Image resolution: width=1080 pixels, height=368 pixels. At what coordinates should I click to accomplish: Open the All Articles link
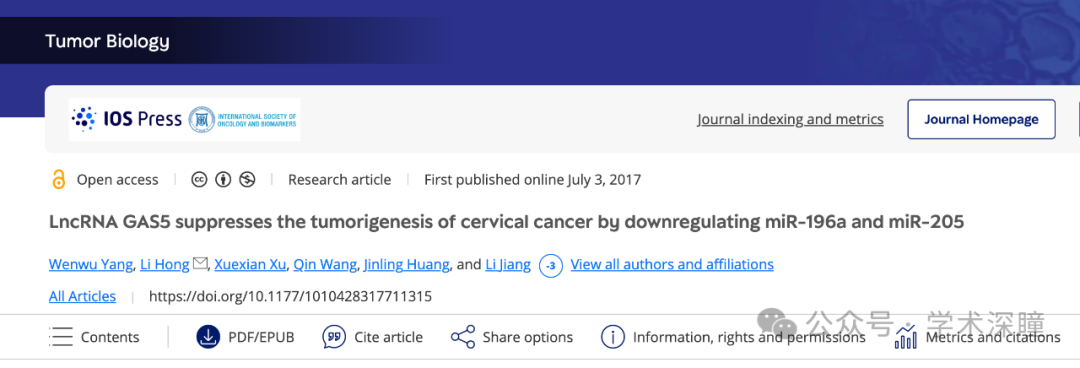[82, 296]
